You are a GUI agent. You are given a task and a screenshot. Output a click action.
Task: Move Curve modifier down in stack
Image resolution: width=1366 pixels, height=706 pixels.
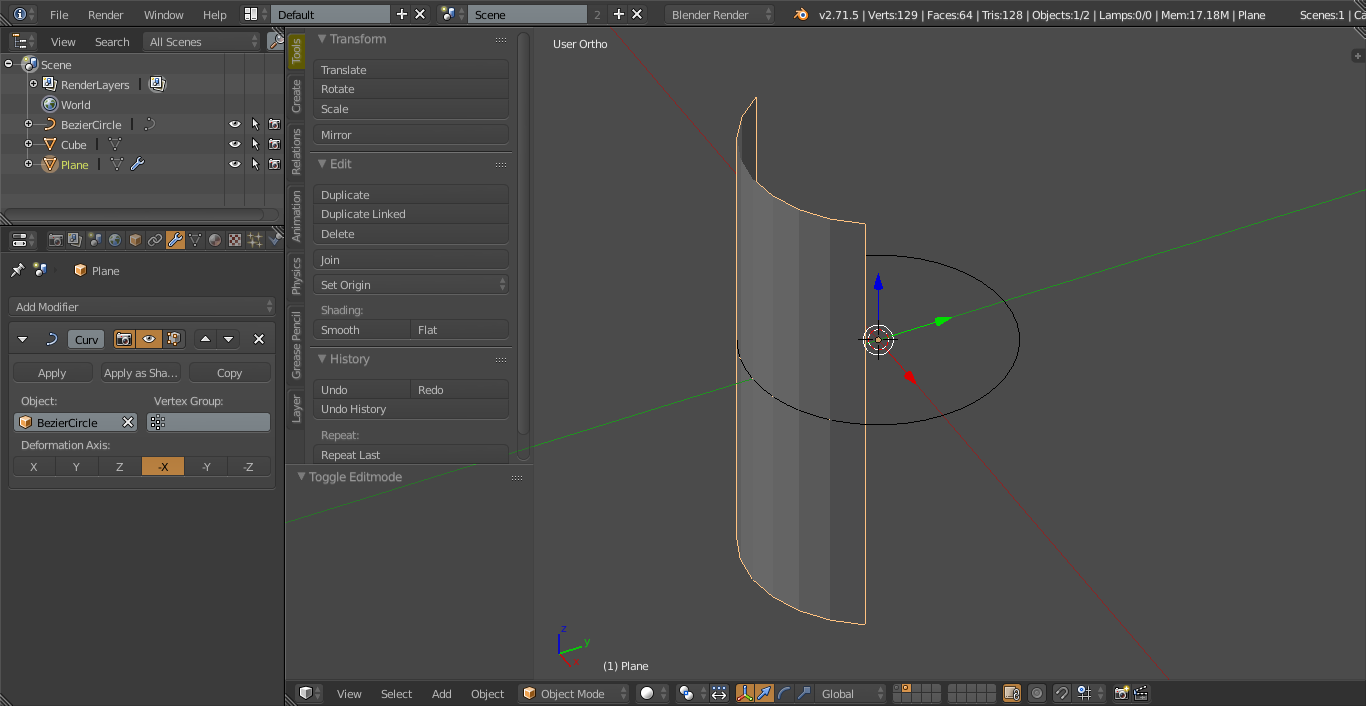[229, 339]
